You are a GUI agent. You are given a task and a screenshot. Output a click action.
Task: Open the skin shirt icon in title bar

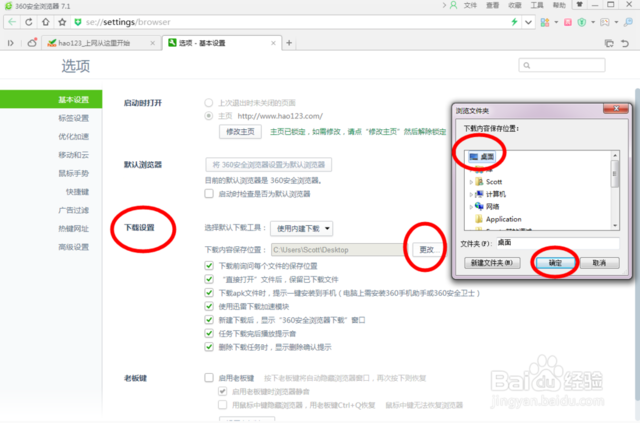pyautogui.click(x=580, y=5)
